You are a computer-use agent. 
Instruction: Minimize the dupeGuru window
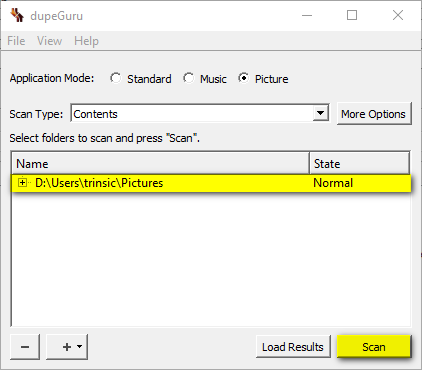point(307,15)
